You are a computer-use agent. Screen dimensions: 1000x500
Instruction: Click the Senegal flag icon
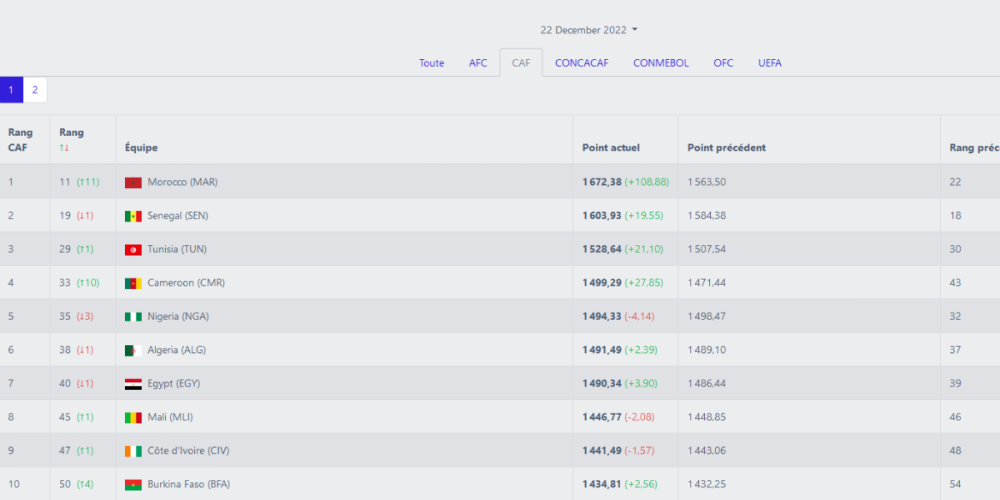(x=133, y=216)
